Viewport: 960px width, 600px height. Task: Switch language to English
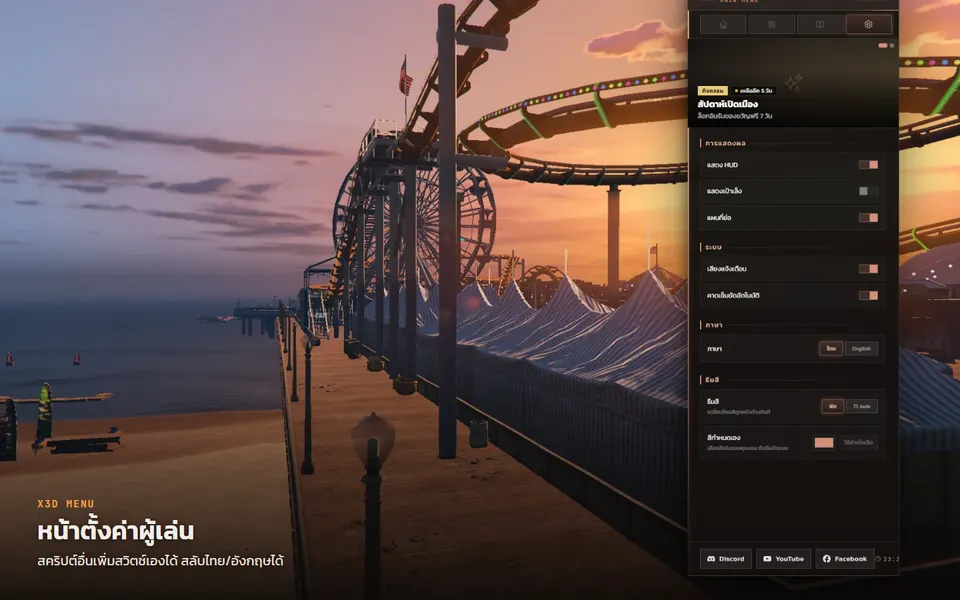pyautogui.click(x=861, y=348)
